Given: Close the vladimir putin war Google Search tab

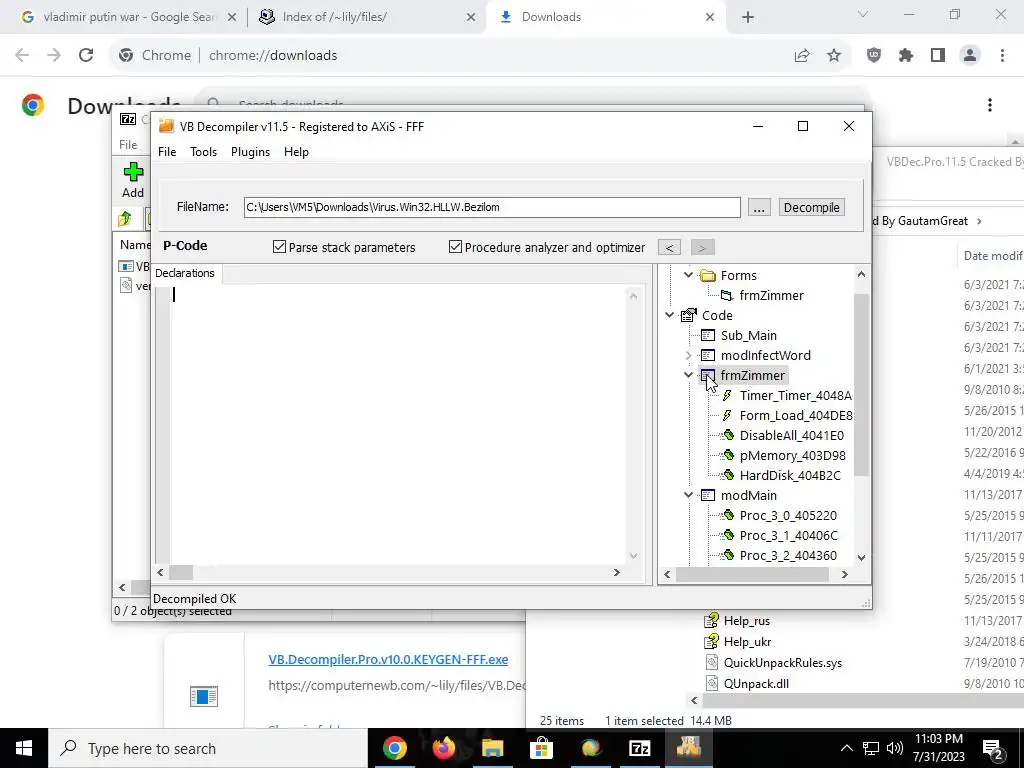Looking at the screenshot, I should (x=232, y=18).
